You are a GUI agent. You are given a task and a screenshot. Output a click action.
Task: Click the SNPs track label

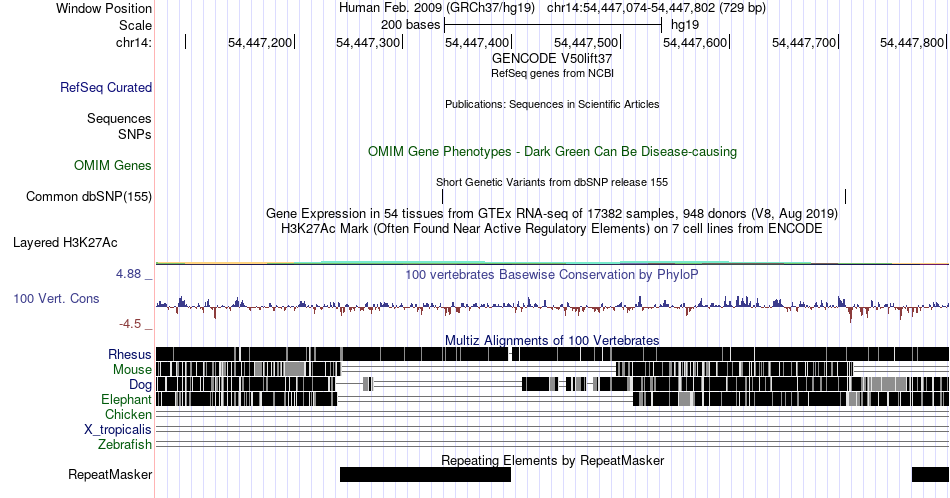(135, 134)
